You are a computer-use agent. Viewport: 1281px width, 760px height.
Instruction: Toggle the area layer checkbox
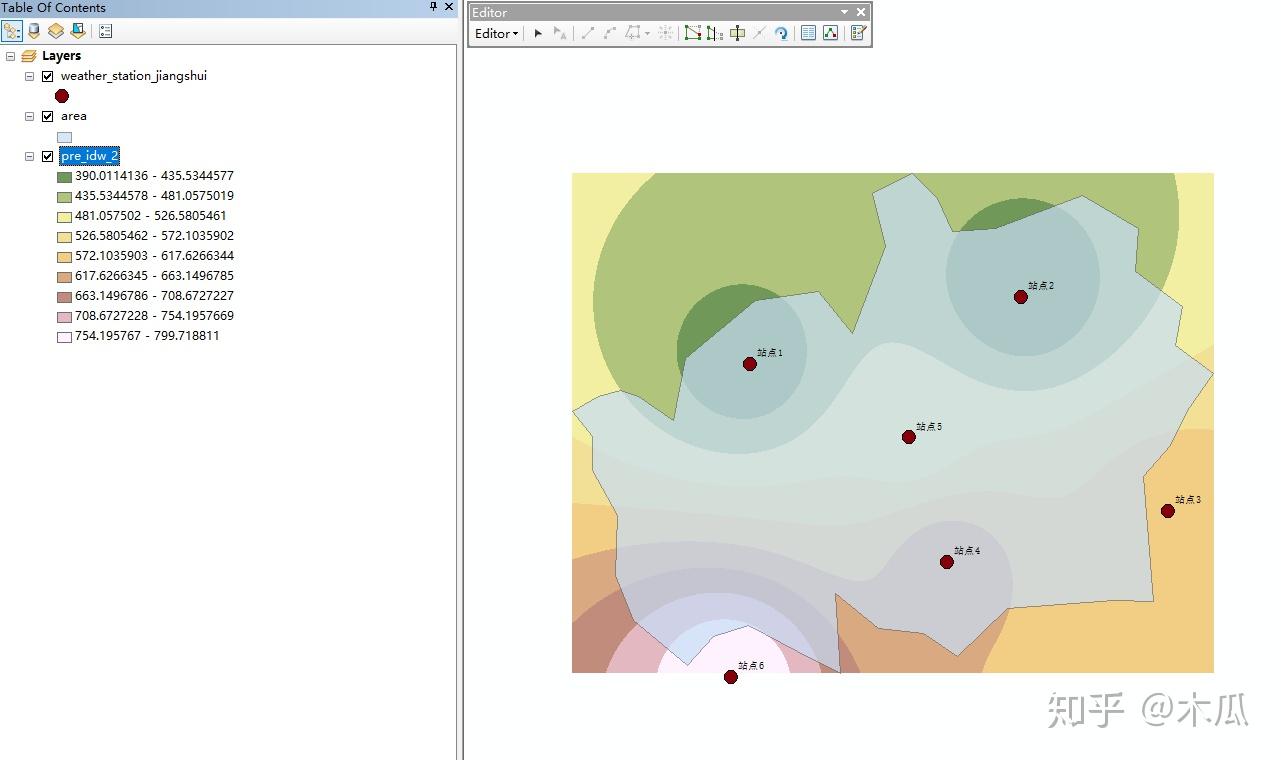pos(47,116)
